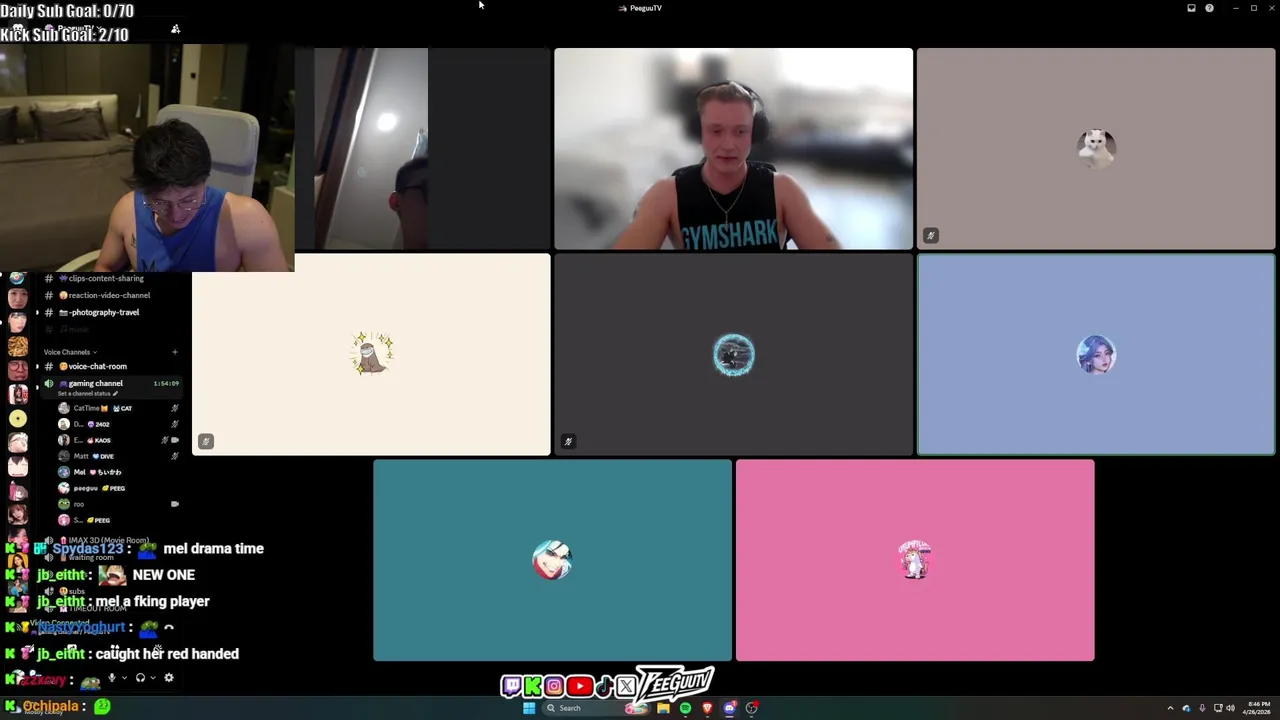The height and width of the screenshot is (720, 1280).
Task: Click the green Kick logo in overlay
Action: pos(532,686)
